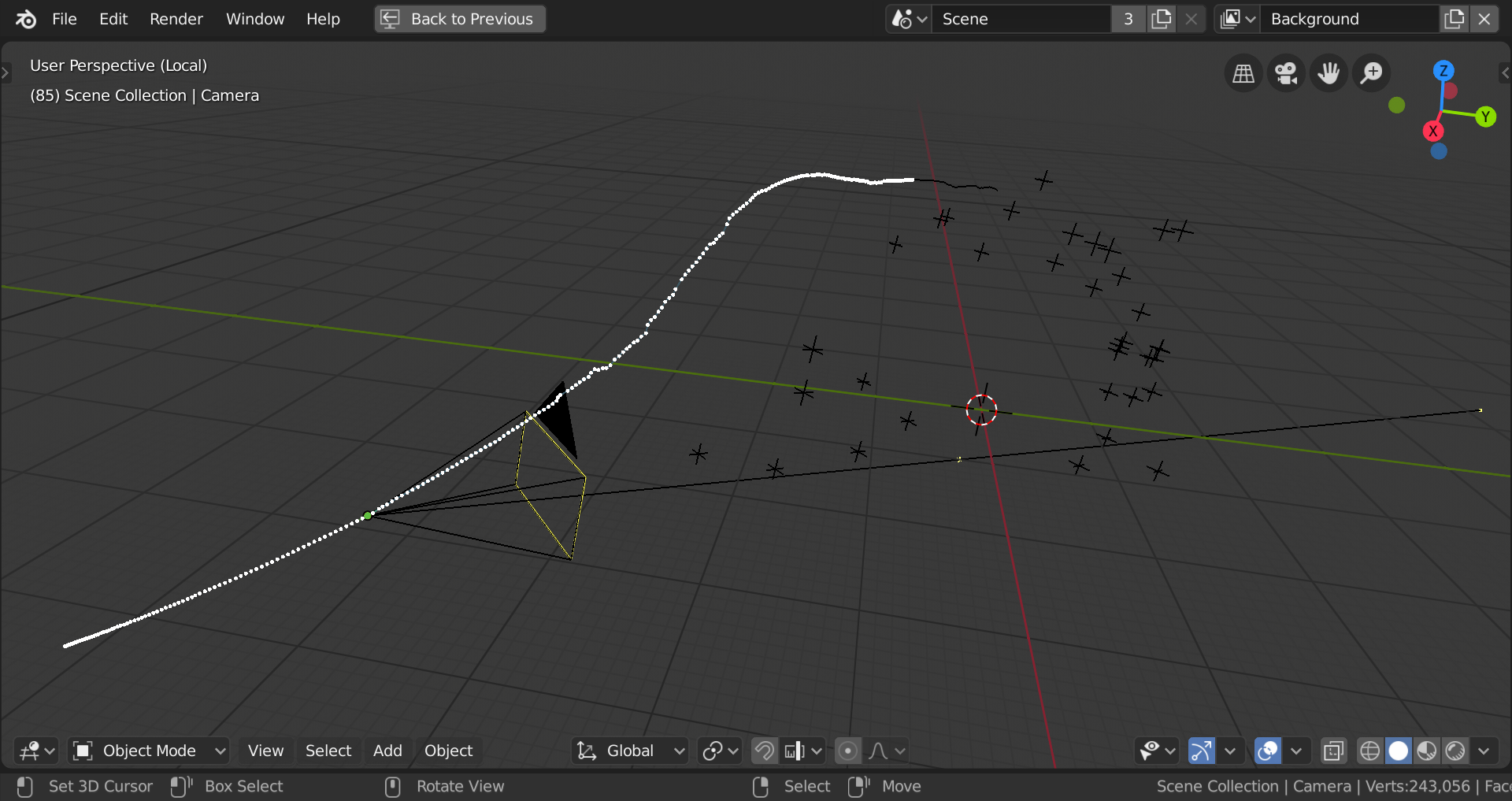The image size is (1512, 801).
Task: Toggle perspective/orthographic grid view icon
Action: (1243, 73)
